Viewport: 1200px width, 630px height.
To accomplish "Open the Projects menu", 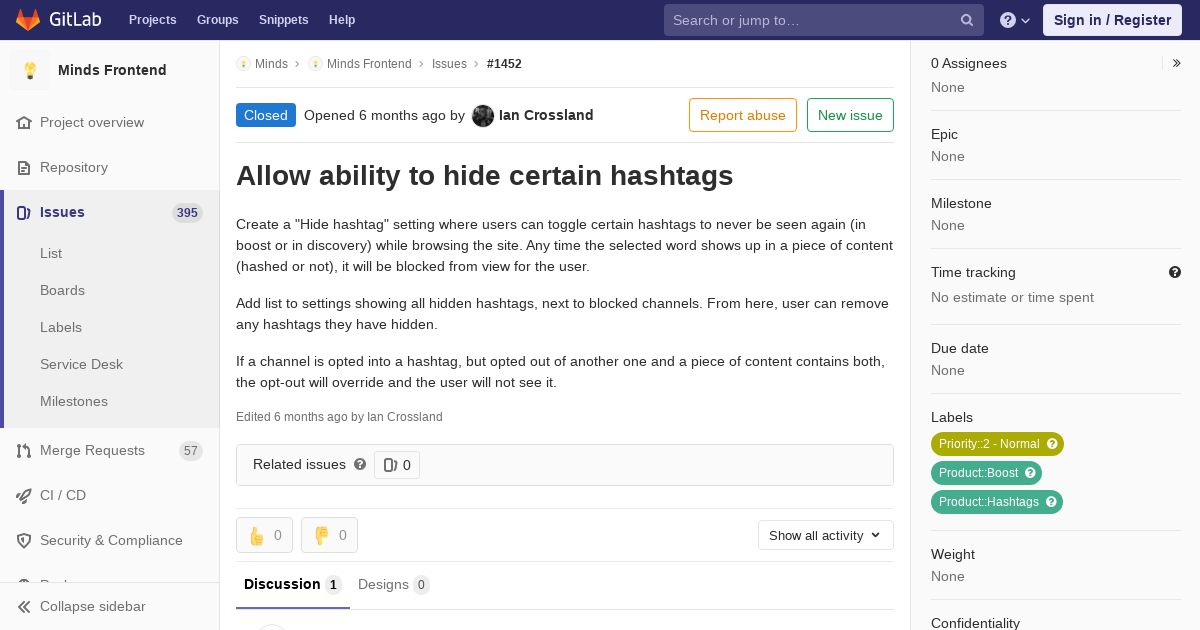I will 153,20.
